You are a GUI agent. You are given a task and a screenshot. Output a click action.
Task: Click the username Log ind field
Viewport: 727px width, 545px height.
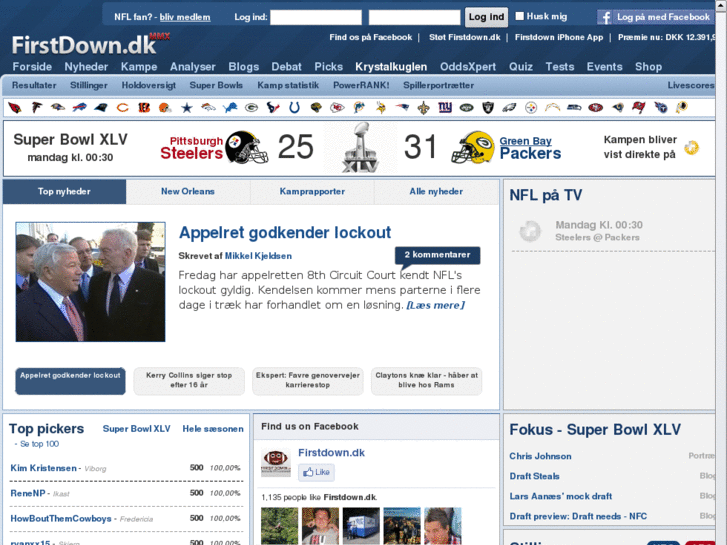tap(316, 18)
